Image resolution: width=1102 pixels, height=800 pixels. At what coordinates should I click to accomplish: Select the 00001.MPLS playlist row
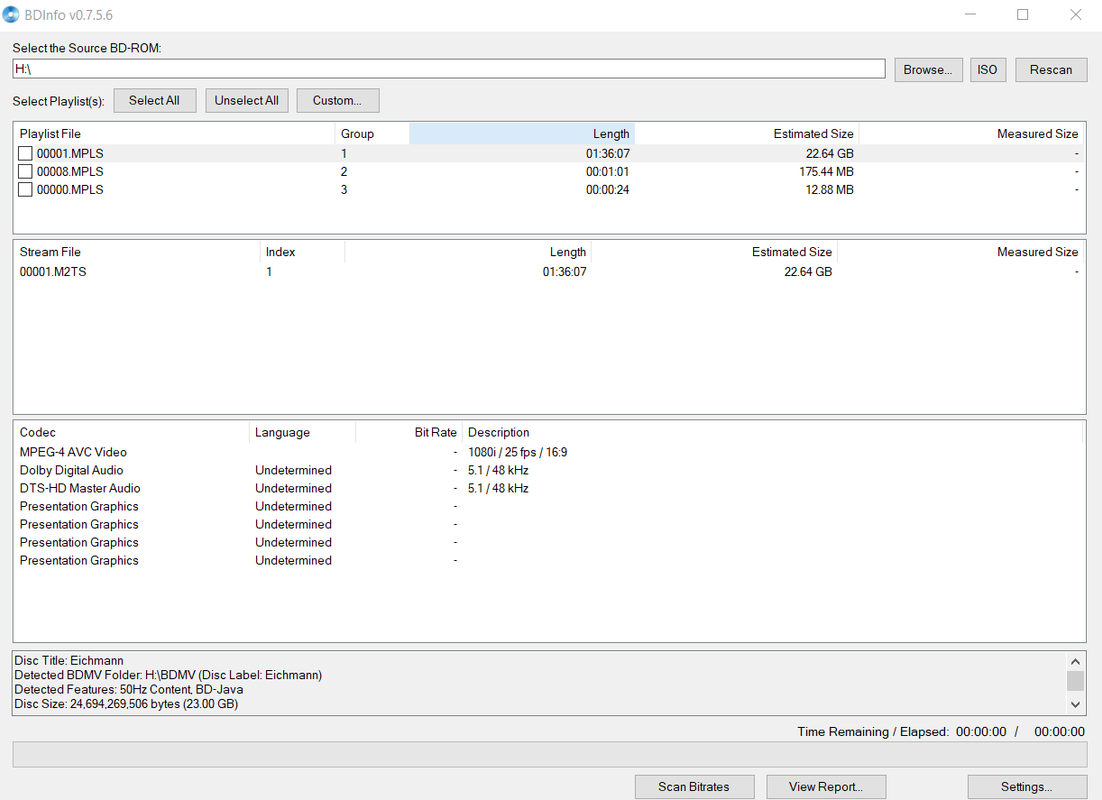coord(549,153)
